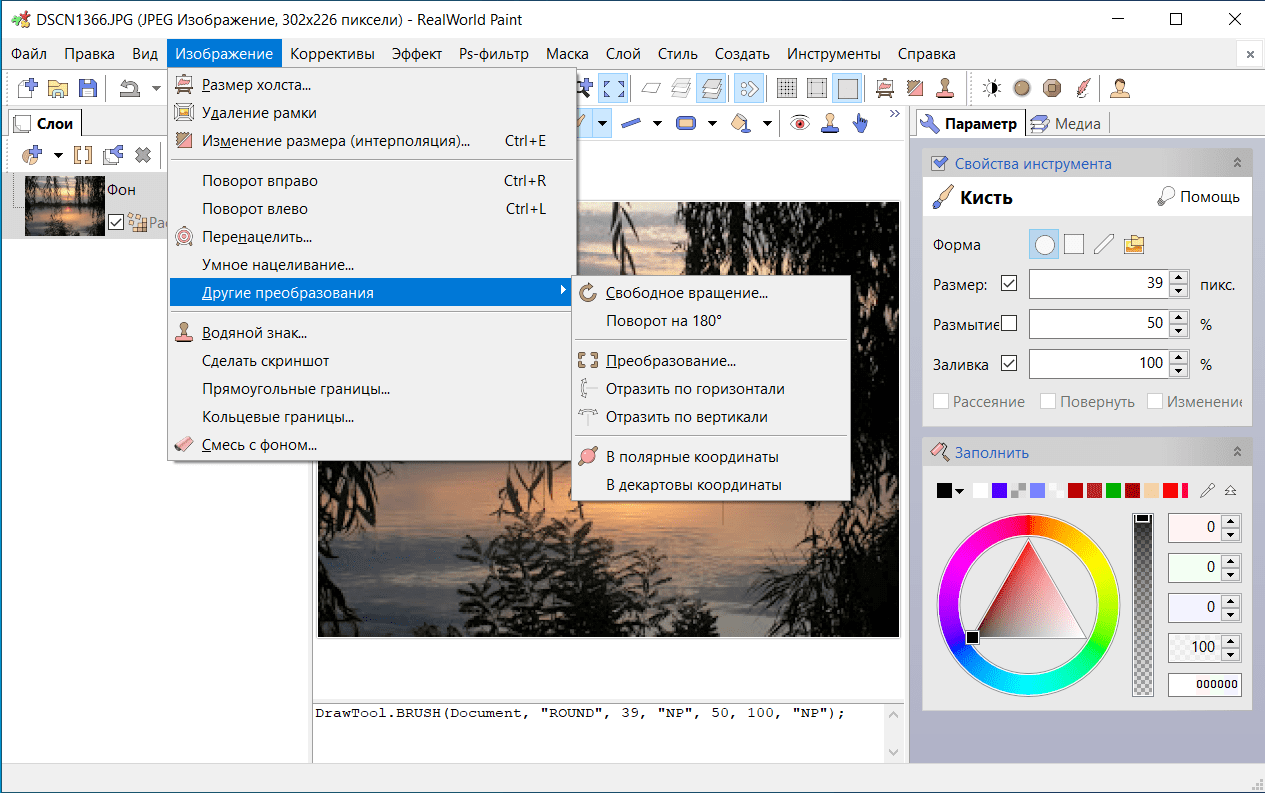Open the Эффект menu
Viewport: 1265px width, 793px height.
click(x=417, y=54)
